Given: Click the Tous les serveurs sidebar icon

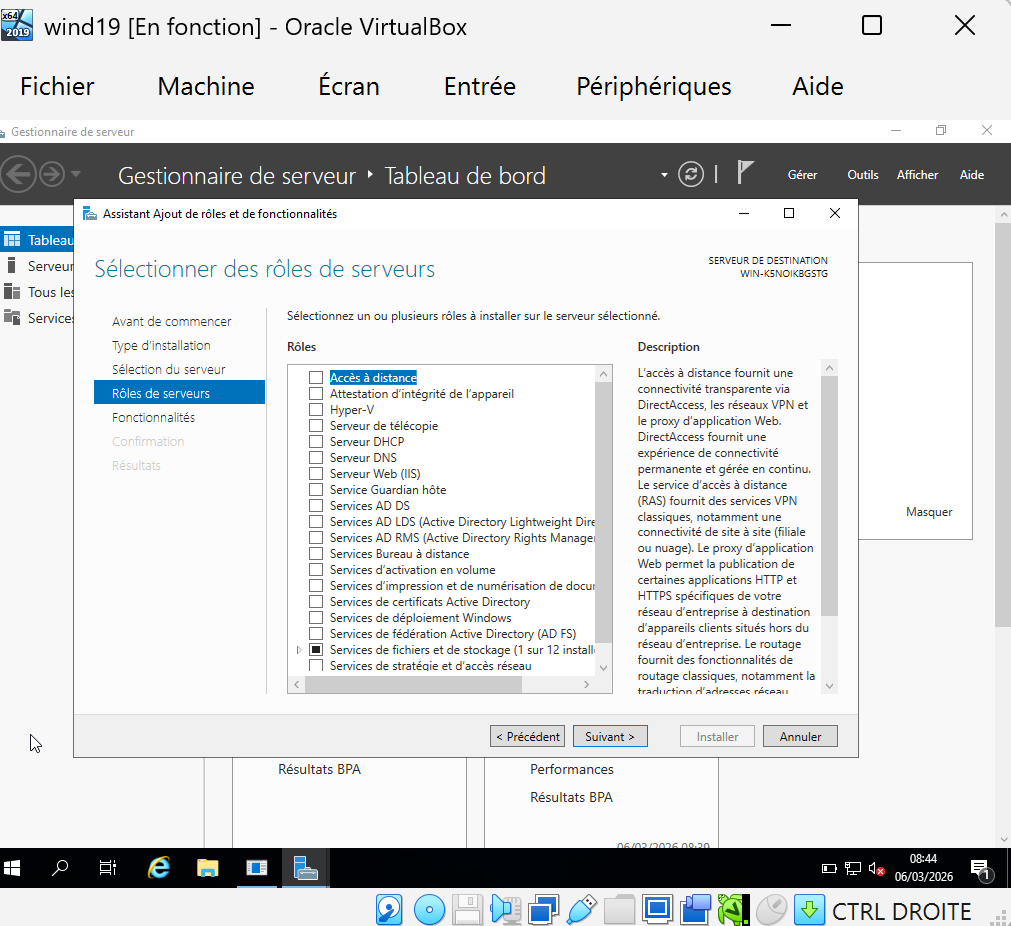Looking at the screenshot, I should (12, 291).
